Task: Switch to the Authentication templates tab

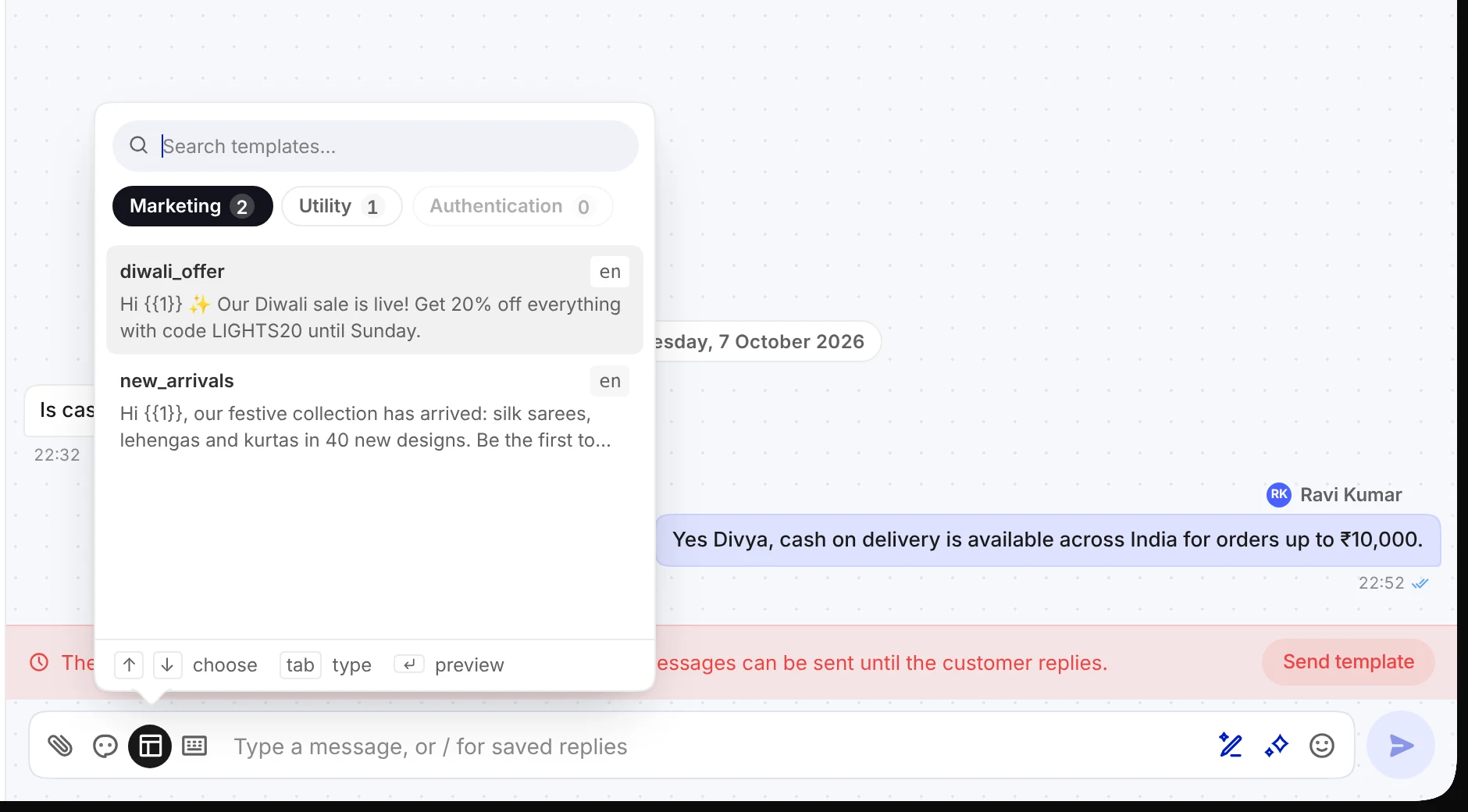Action: pyautogui.click(x=512, y=206)
